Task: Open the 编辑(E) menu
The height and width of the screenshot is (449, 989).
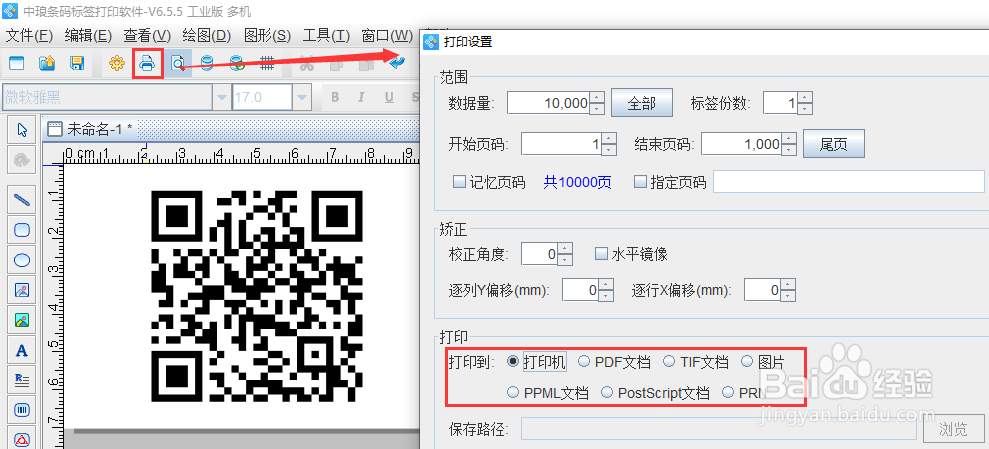Action: (88, 35)
